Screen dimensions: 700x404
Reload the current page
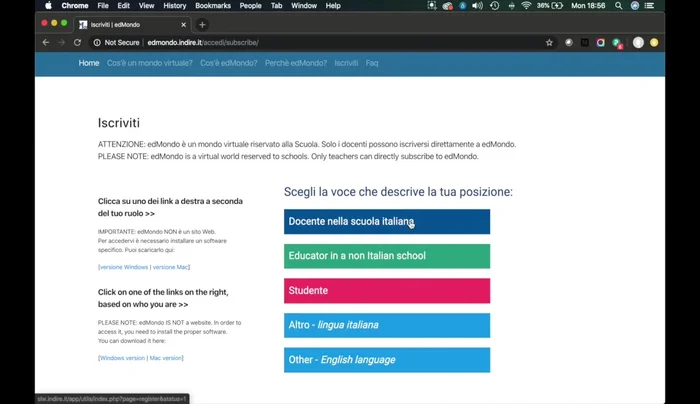(77, 42)
